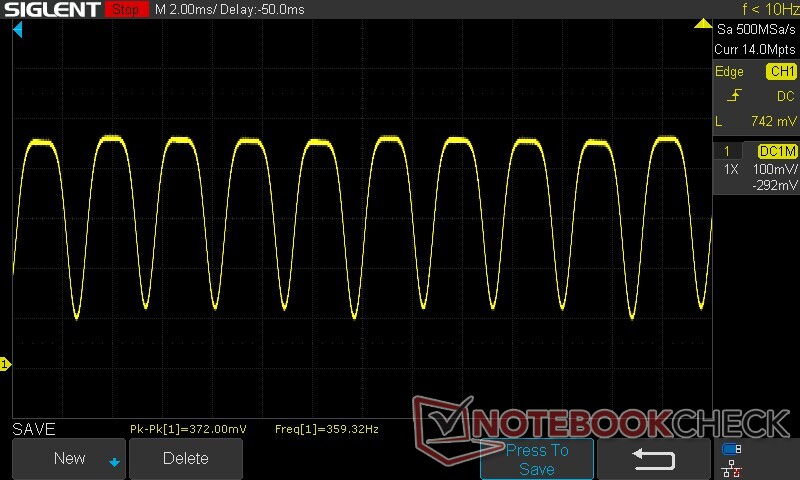Click the return back arrow button
Screen dimensions: 800x480
(654, 459)
